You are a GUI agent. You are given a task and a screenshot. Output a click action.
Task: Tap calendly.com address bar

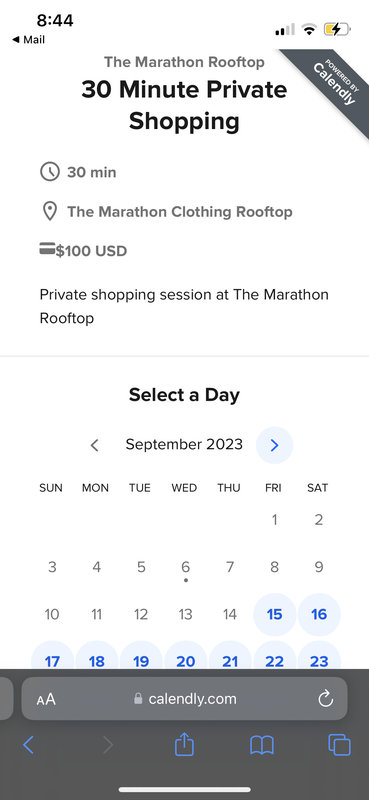(184, 698)
